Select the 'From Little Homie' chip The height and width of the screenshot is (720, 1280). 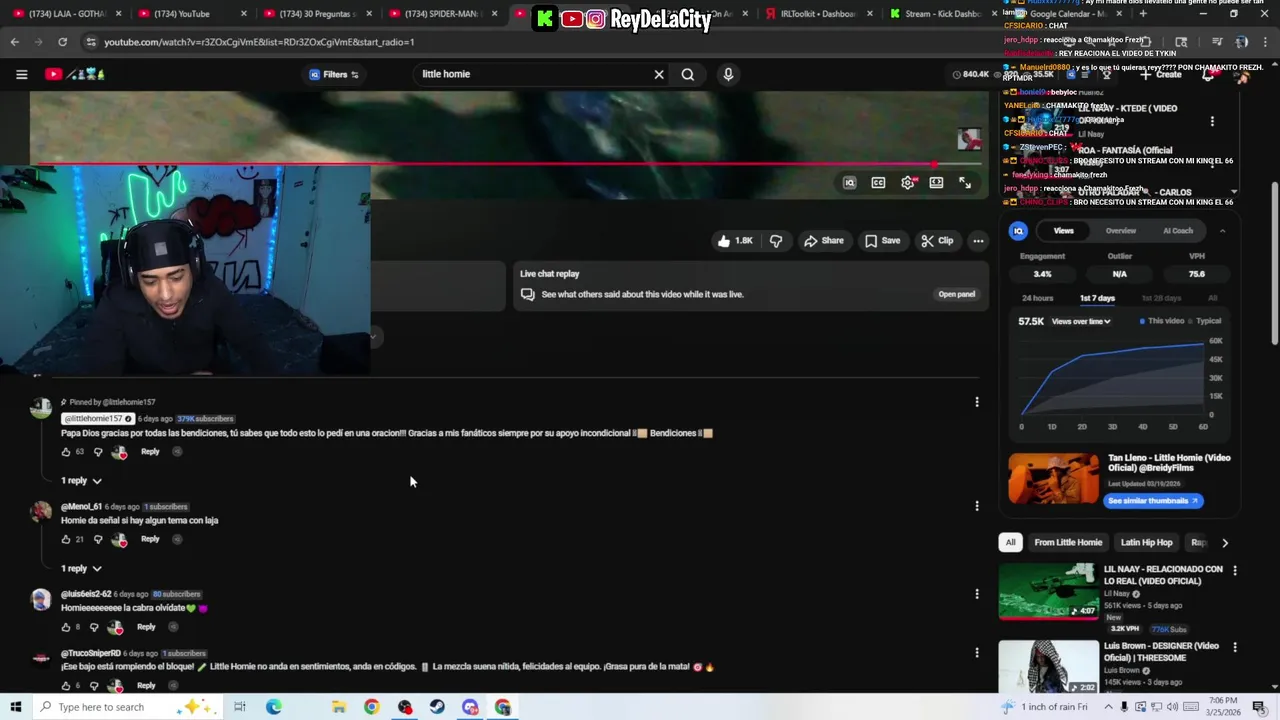coord(1068,542)
